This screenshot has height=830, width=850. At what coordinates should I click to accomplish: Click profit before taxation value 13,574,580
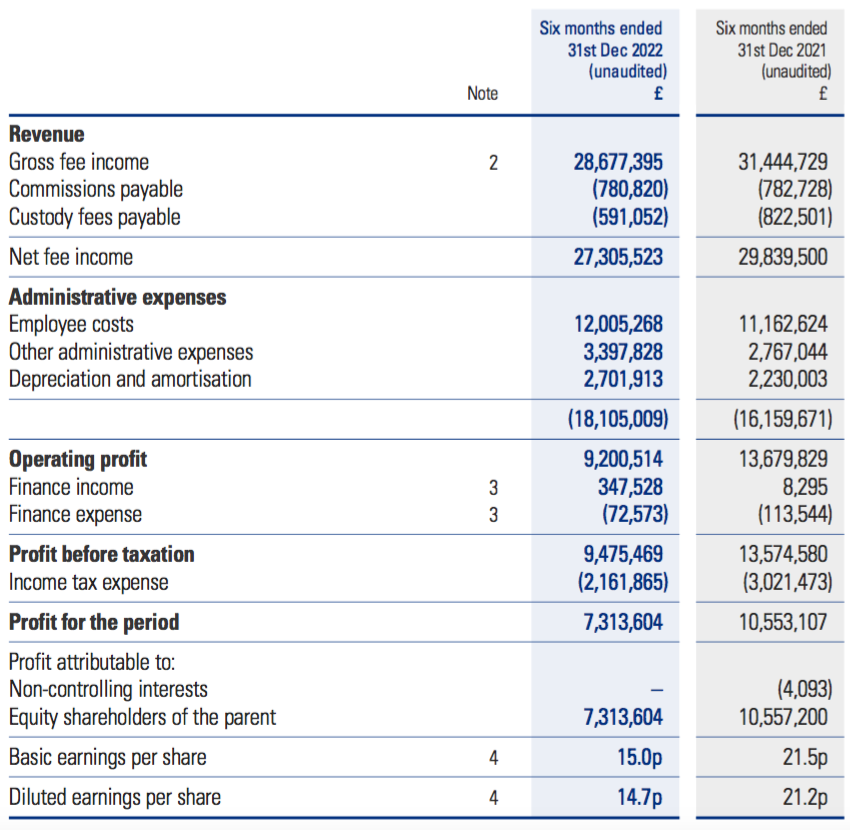(783, 555)
